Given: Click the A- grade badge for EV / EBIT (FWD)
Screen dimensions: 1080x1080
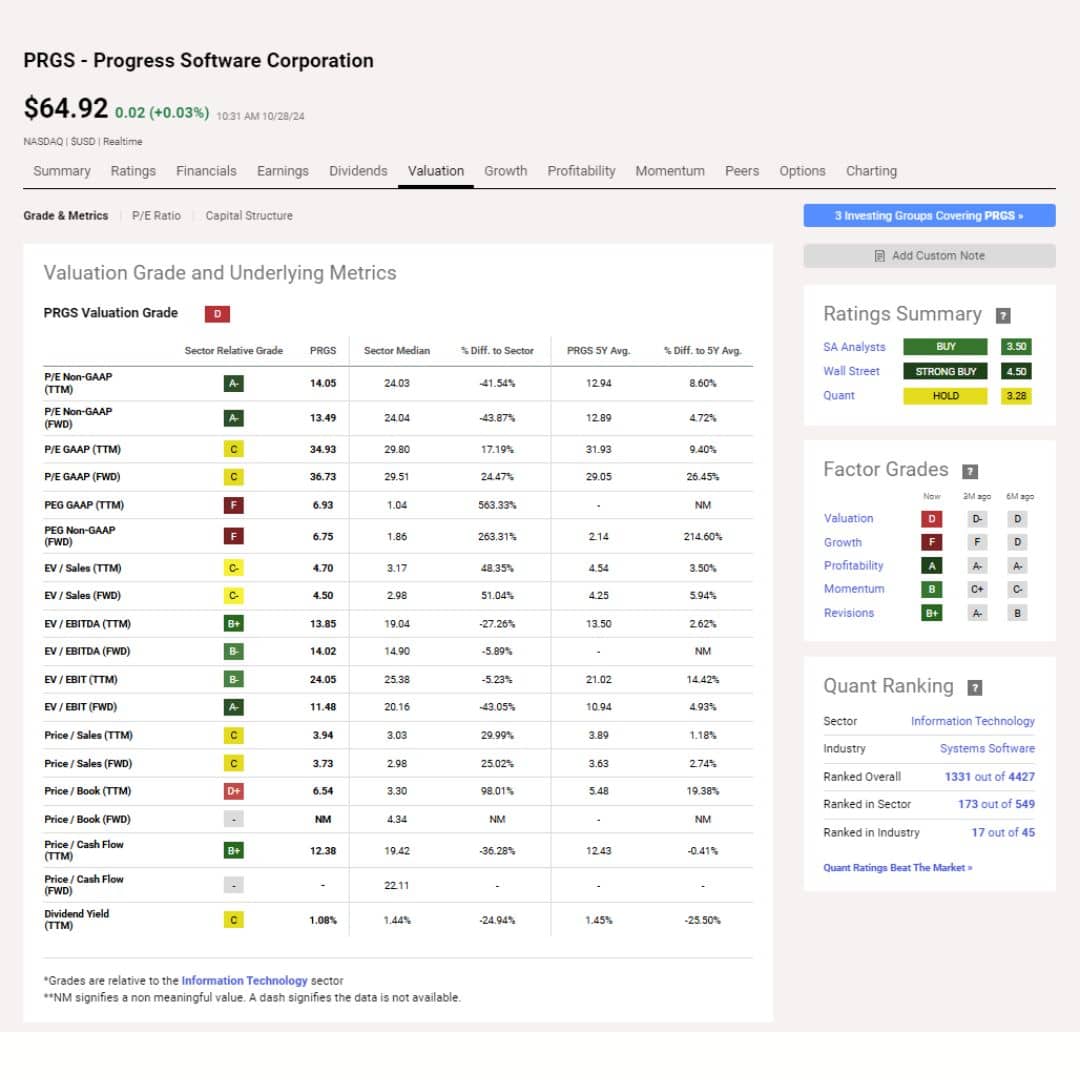Looking at the screenshot, I should pos(233,707).
